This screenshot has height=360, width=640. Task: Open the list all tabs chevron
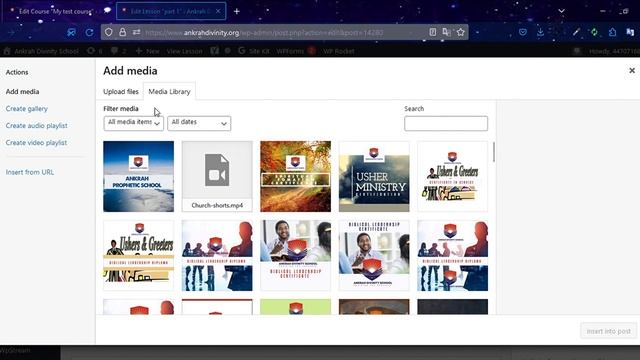pyautogui.click(x=562, y=11)
